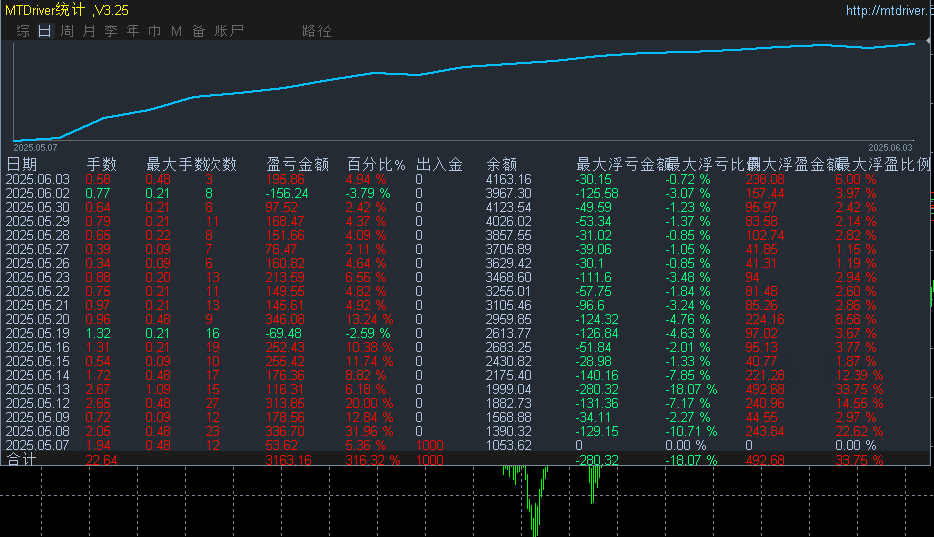Click the 余额 column header
Viewport: 934px width, 537px height.
501,164
